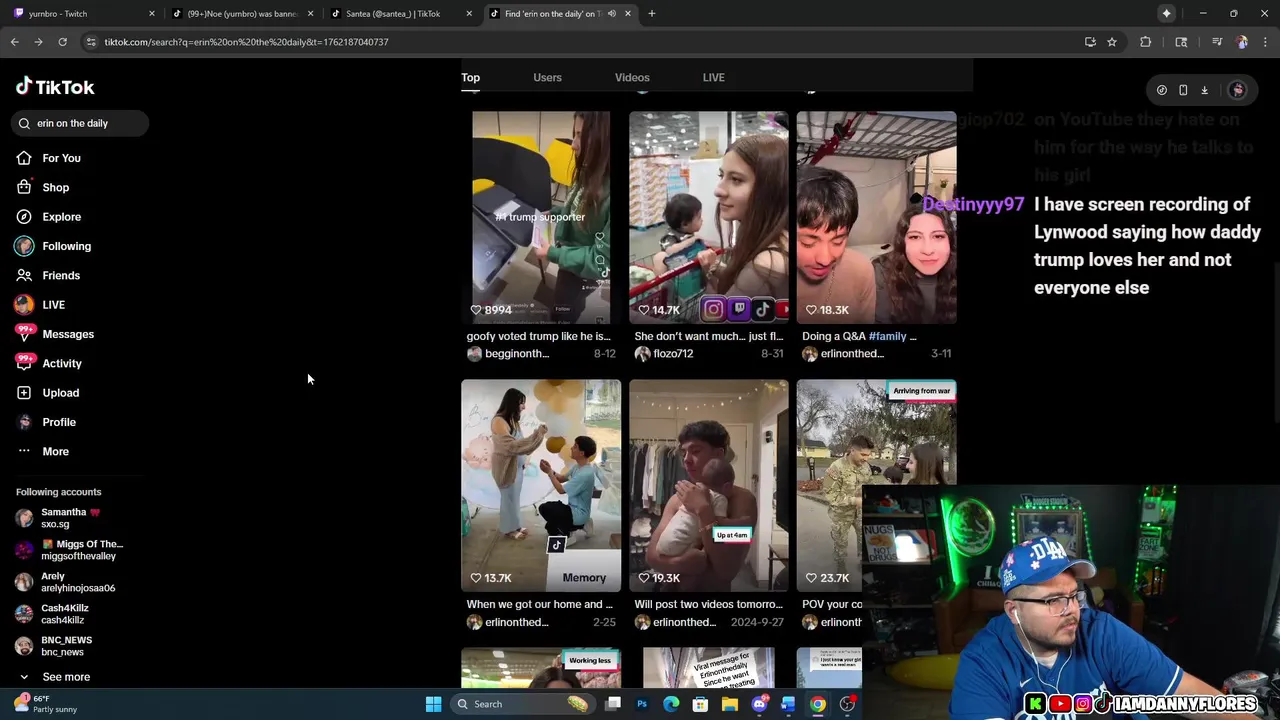Open Miggs Of The... followed account
The width and height of the screenshot is (1280, 720).
[x=70, y=550]
